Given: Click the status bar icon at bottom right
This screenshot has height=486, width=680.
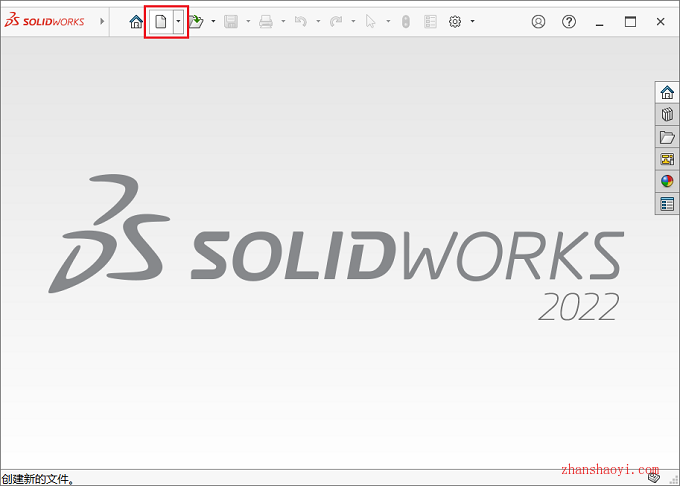Looking at the screenshot, I should pyautogui.click(x=654, y=478).
